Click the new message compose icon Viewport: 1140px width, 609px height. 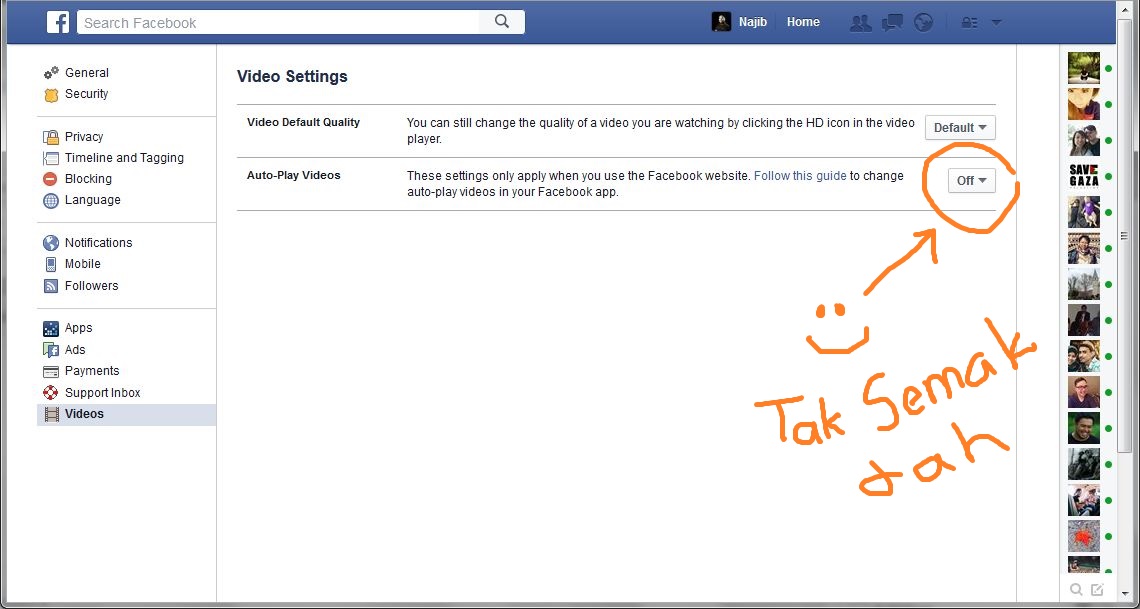pyautogui.click(x=1097, y=589)
